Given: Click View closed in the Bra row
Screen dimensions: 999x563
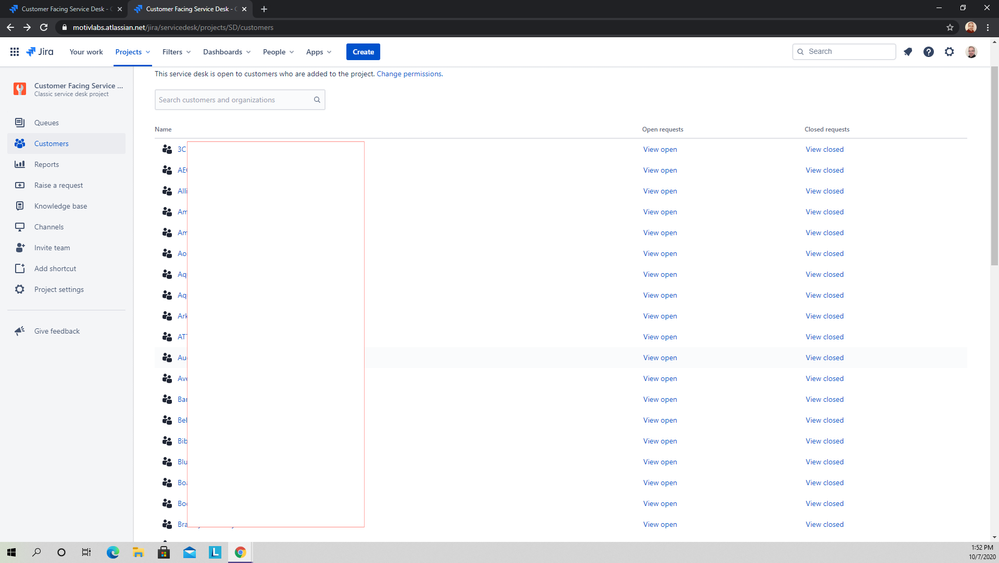Looking at the screenshot, I should tap(824, 524).
